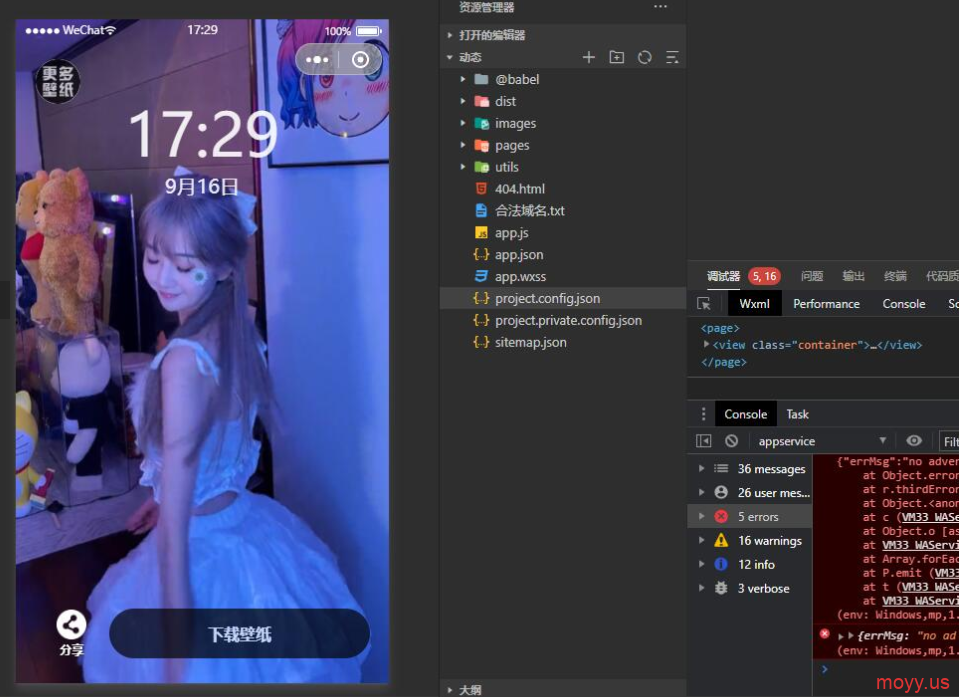Viewport: 959px width, 697px height.
Task: Open app.json in the file tree
Action: 518,255
